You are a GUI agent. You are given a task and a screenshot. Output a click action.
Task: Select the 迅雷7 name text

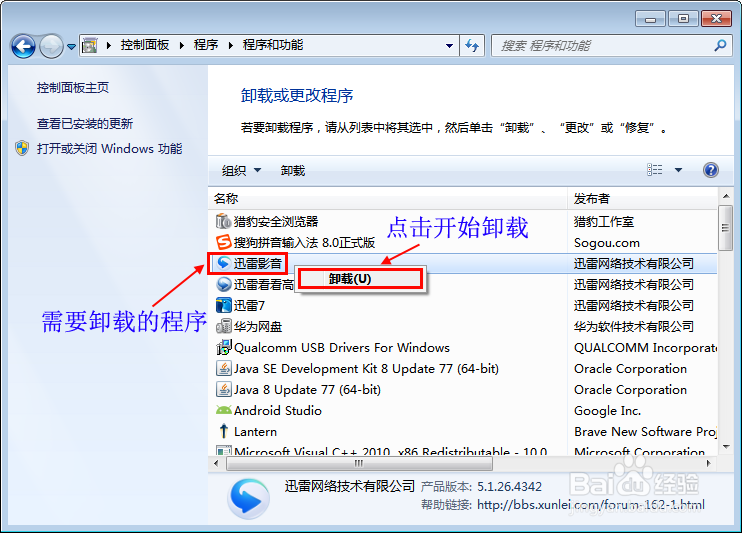click(x=249, y=306)
